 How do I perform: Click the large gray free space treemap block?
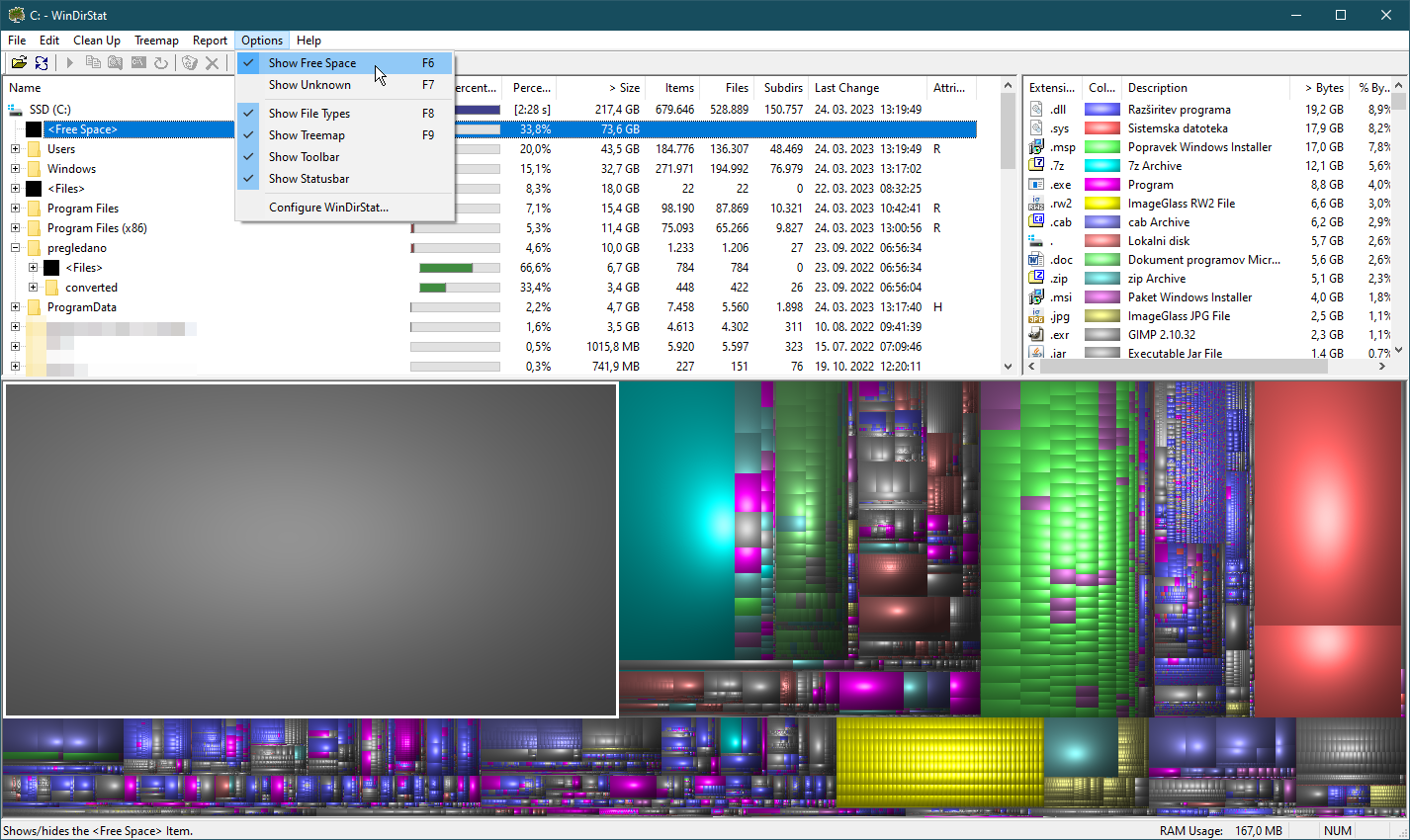coord(310,548)
